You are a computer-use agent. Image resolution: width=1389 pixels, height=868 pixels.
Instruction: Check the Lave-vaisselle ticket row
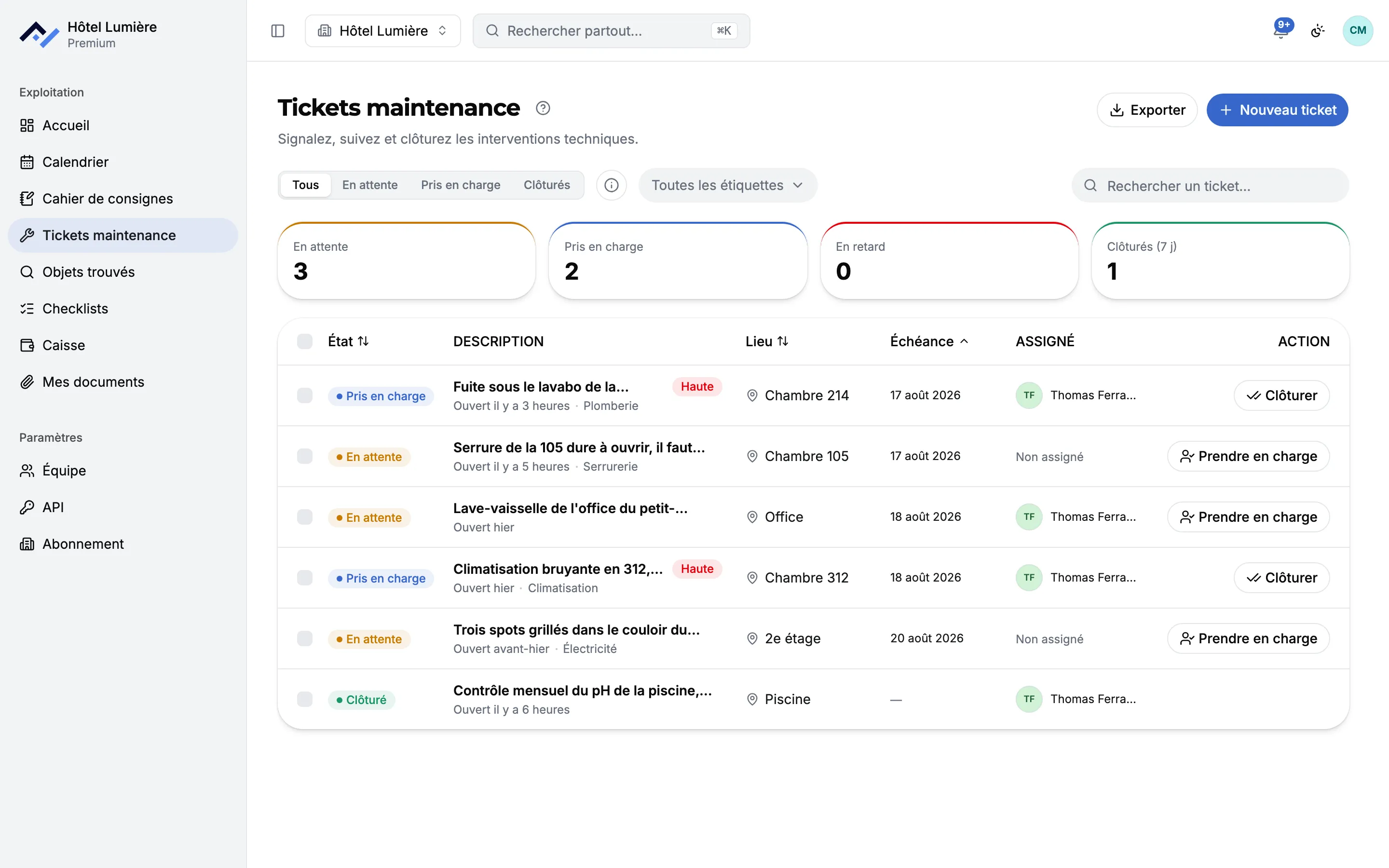(x=305, y=517)
